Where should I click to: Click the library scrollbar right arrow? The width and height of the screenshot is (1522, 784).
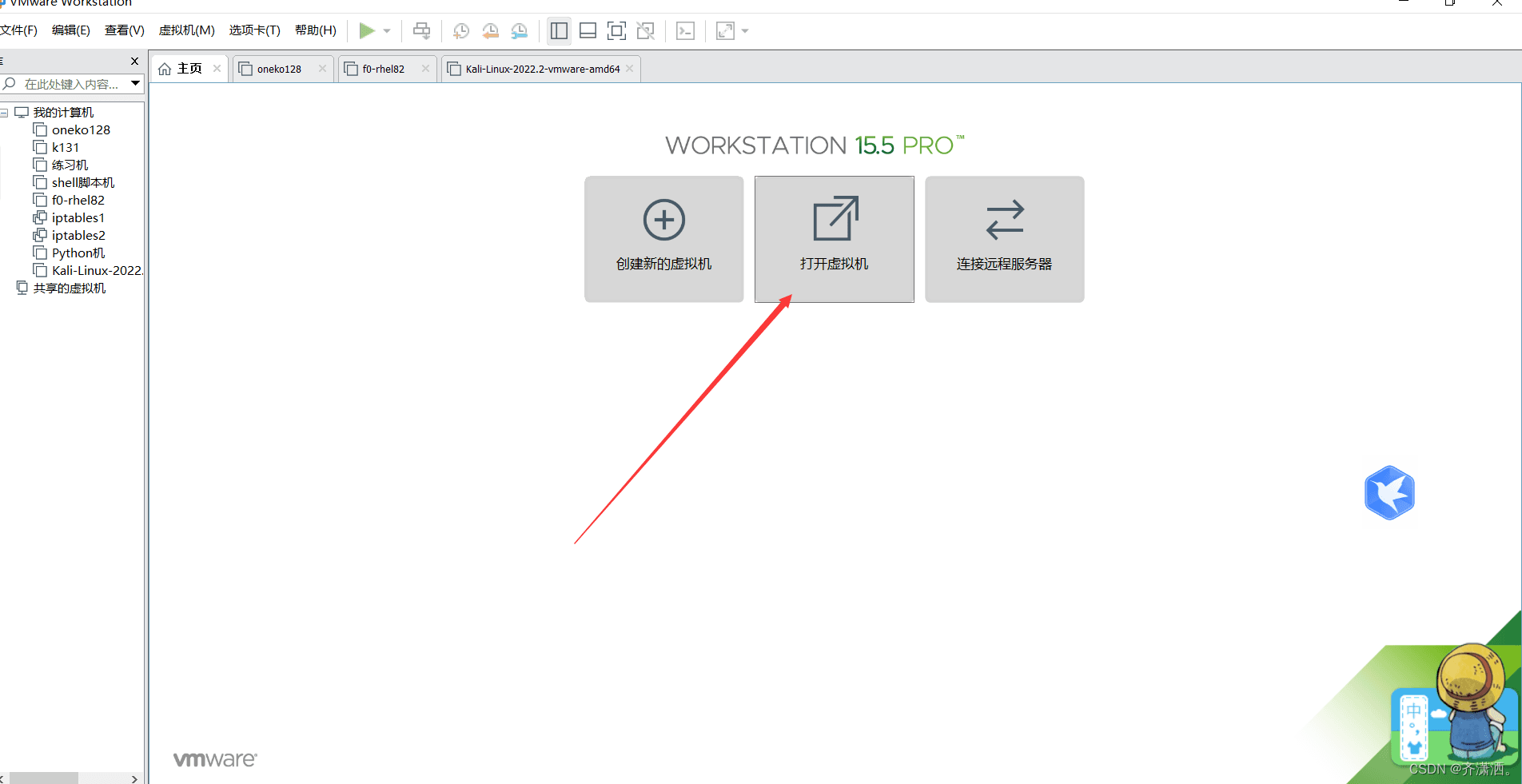pyautogui.click(x=134, y=778)
